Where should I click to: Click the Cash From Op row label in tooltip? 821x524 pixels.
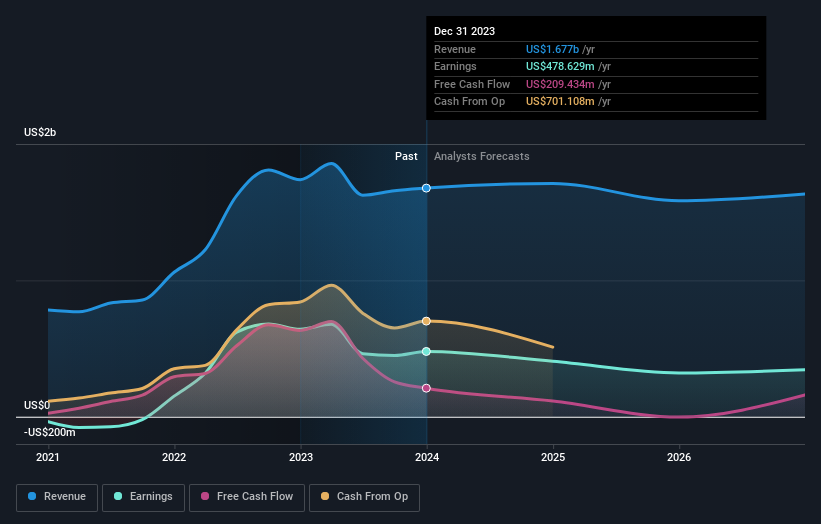pos(469,102)
